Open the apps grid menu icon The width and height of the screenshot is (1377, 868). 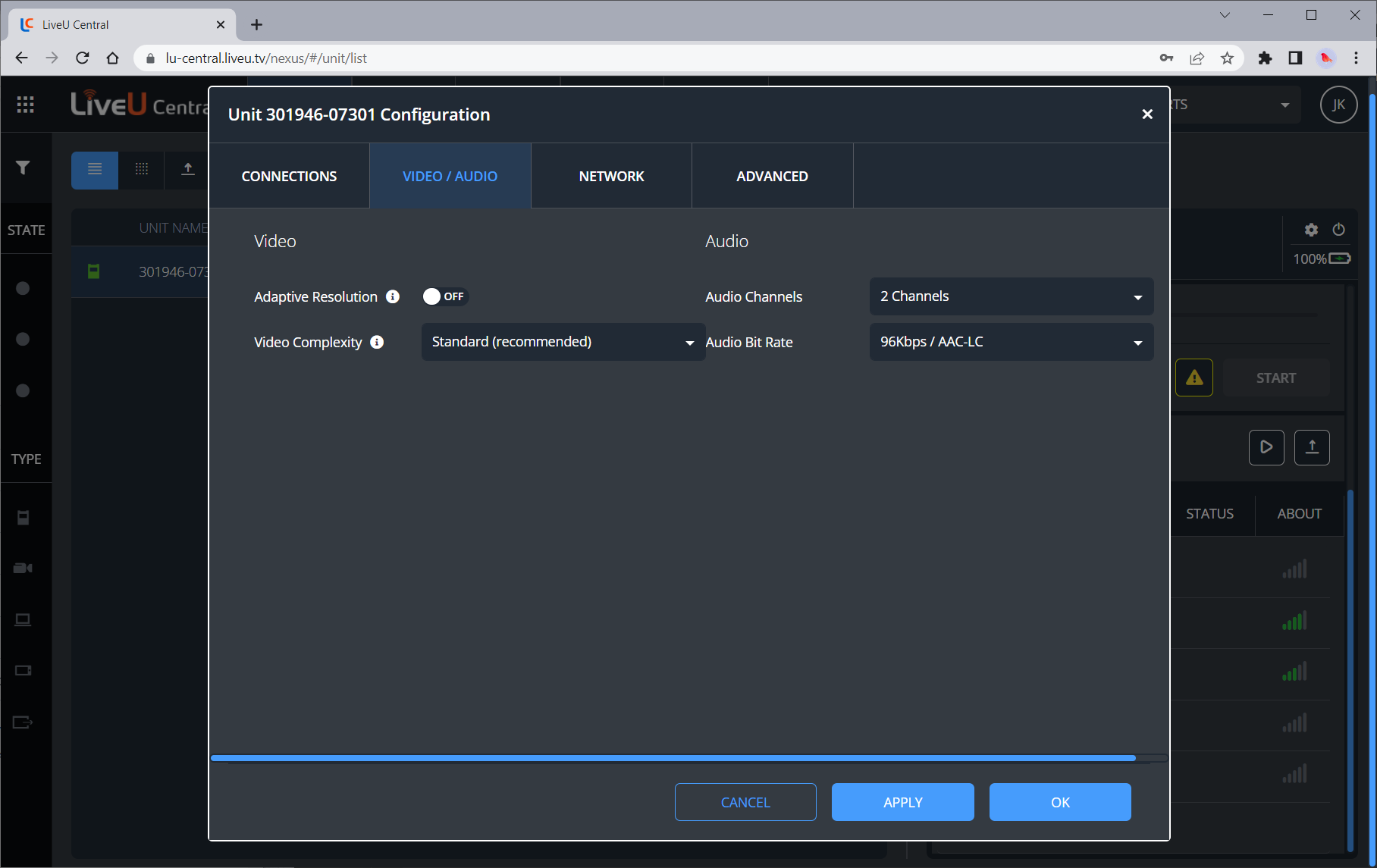tap(26, 105)
